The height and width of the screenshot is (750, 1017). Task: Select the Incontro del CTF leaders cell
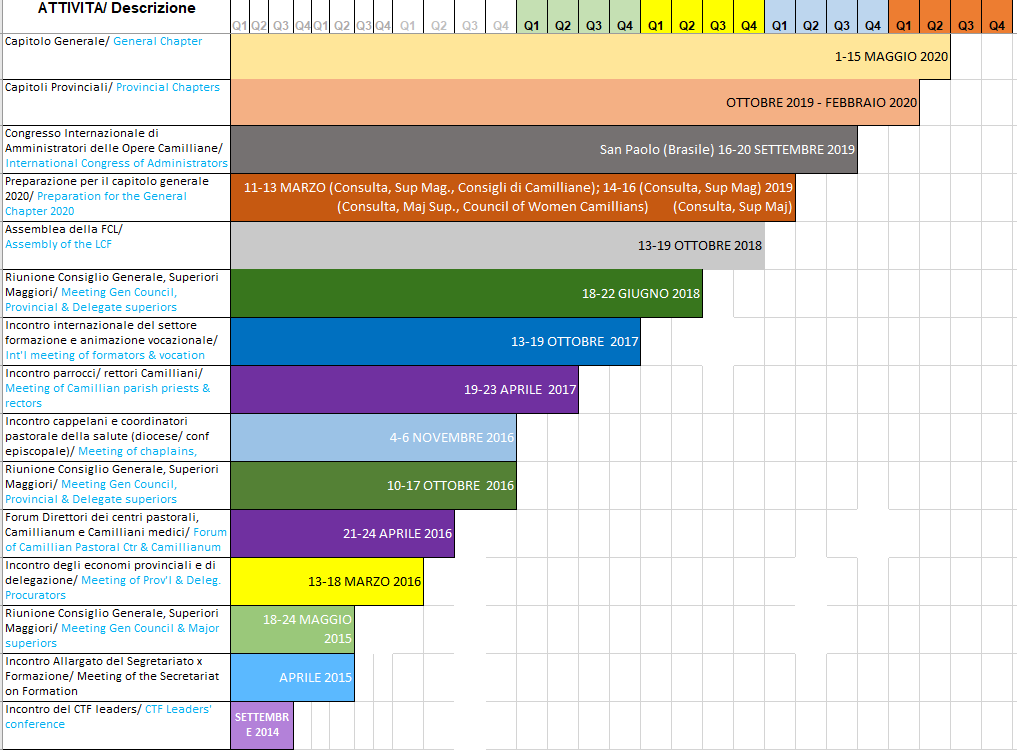point(116,725)
